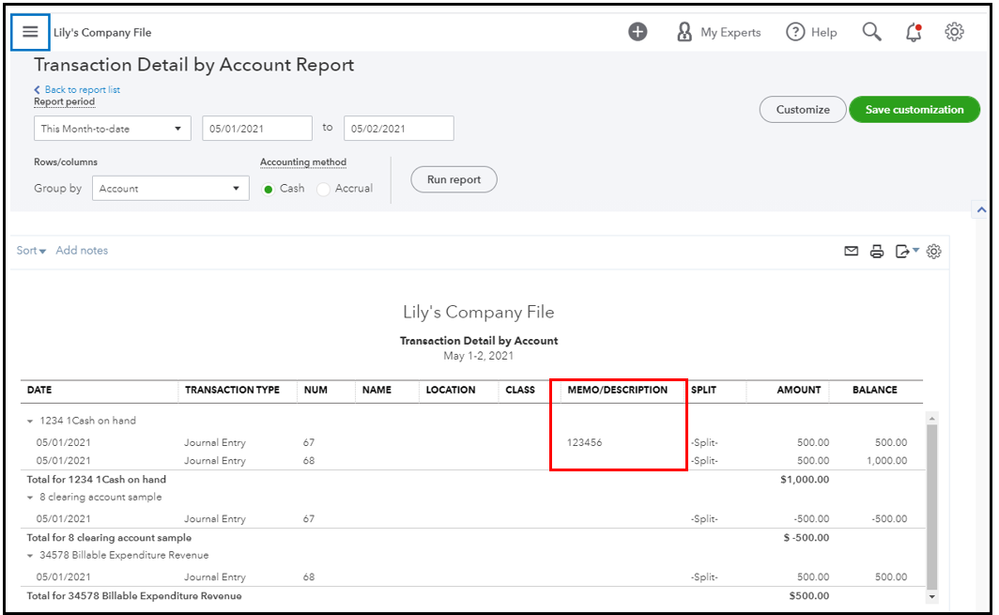Click Journal Entry 67 under clearing account sample
Screen dimensions: 999x615
point(215,519)
